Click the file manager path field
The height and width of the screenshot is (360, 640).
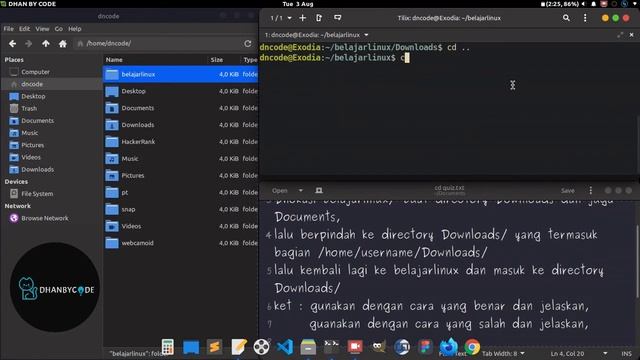click(157, 43)
